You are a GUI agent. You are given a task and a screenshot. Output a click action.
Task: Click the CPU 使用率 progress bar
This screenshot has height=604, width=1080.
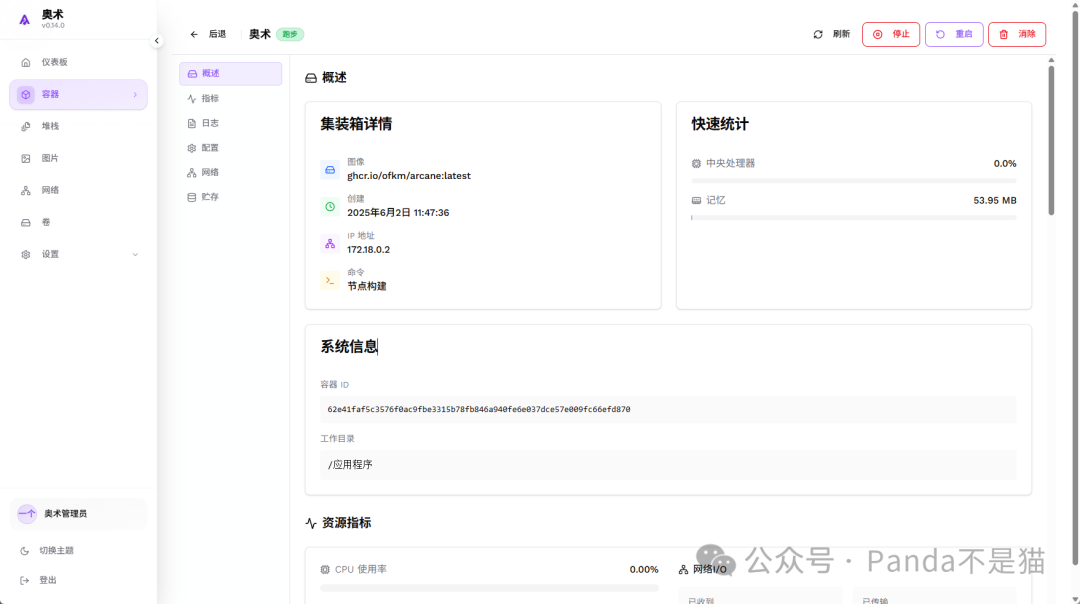489,588
